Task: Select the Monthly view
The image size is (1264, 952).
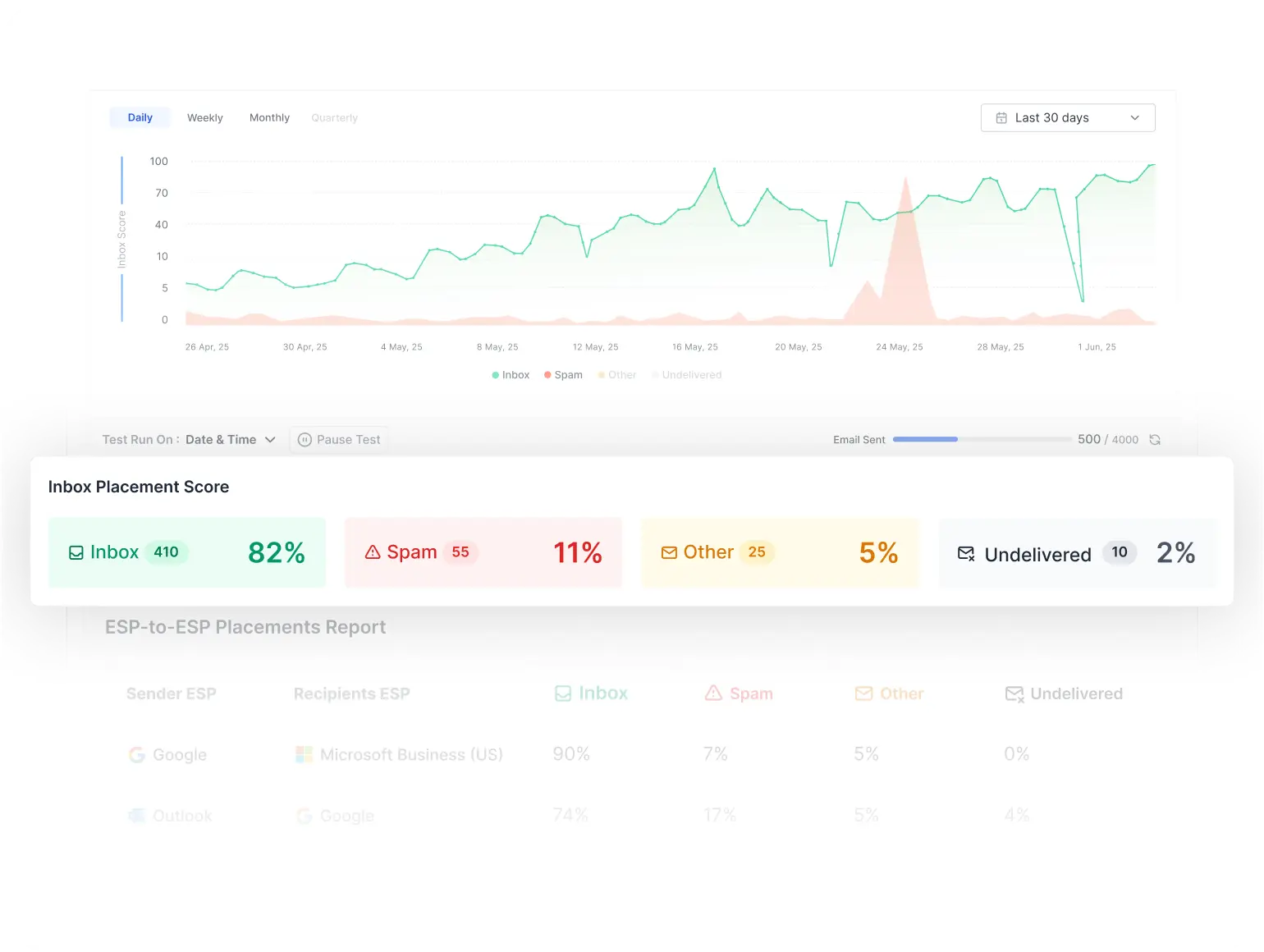Action: [269, 117]
